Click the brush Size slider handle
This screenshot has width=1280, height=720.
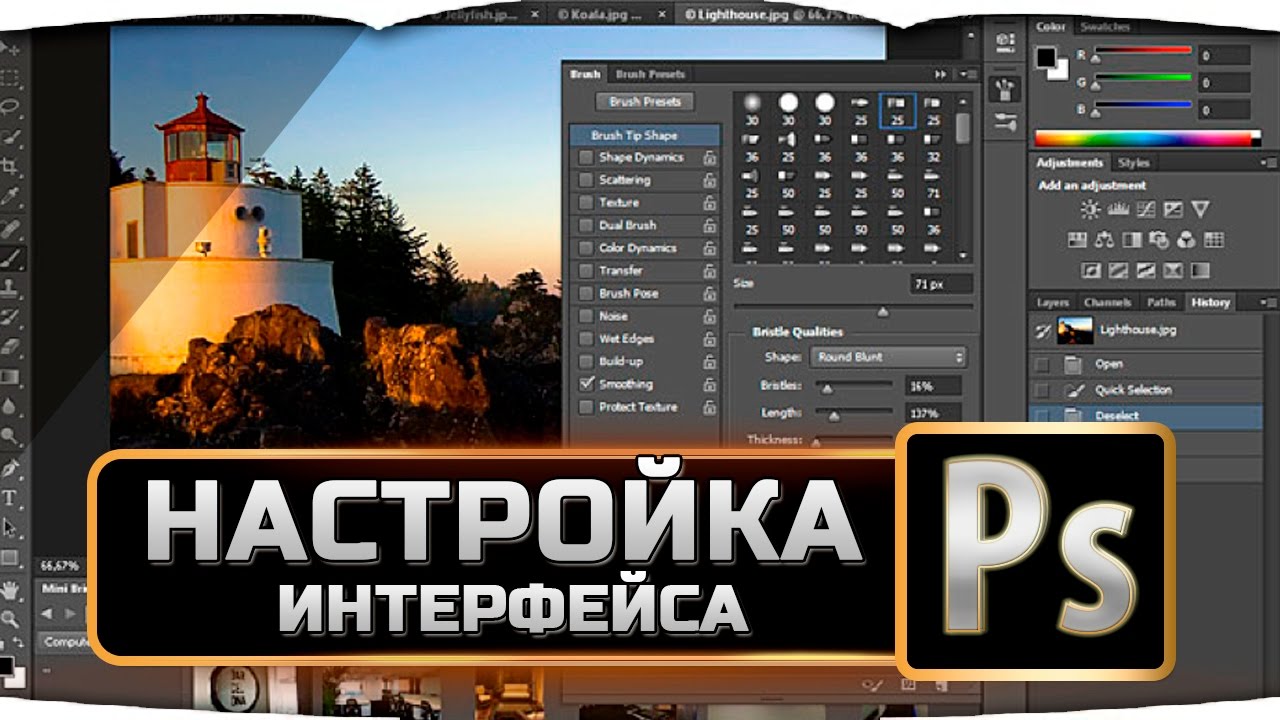click(x=882, y=312)
